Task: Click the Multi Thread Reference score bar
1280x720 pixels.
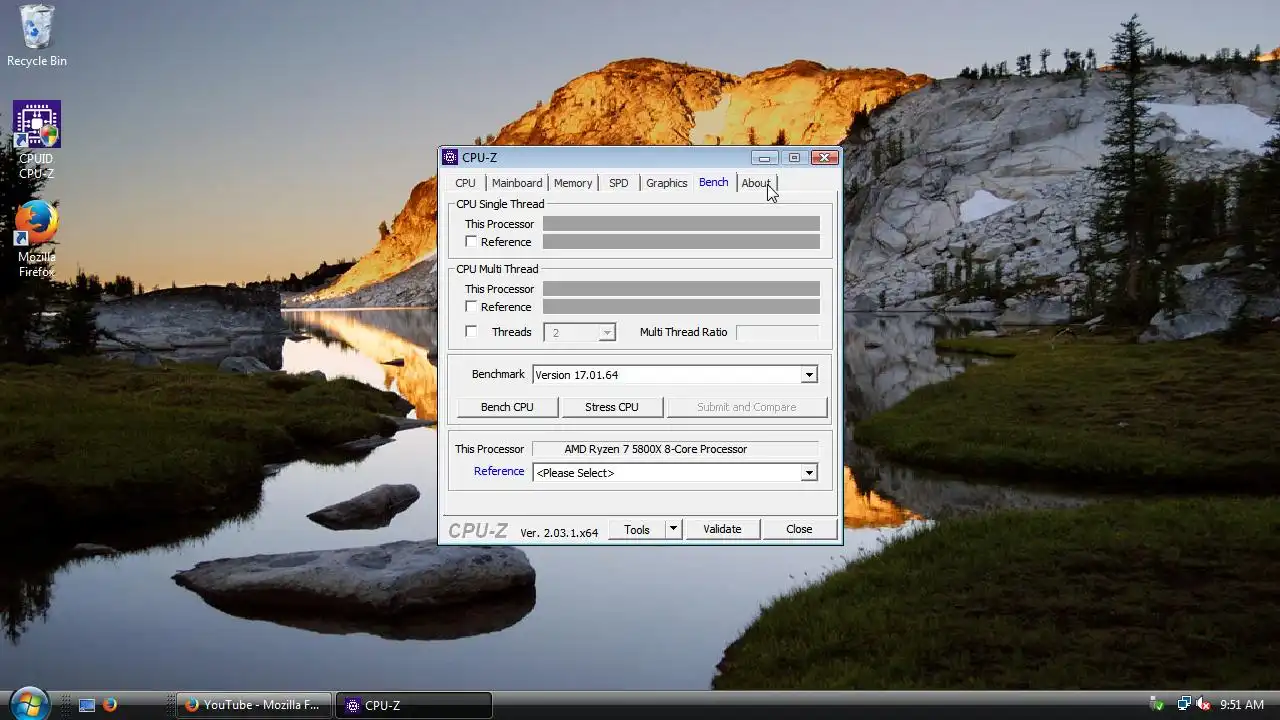Action: pyautogui.click(x=681, y=307)
